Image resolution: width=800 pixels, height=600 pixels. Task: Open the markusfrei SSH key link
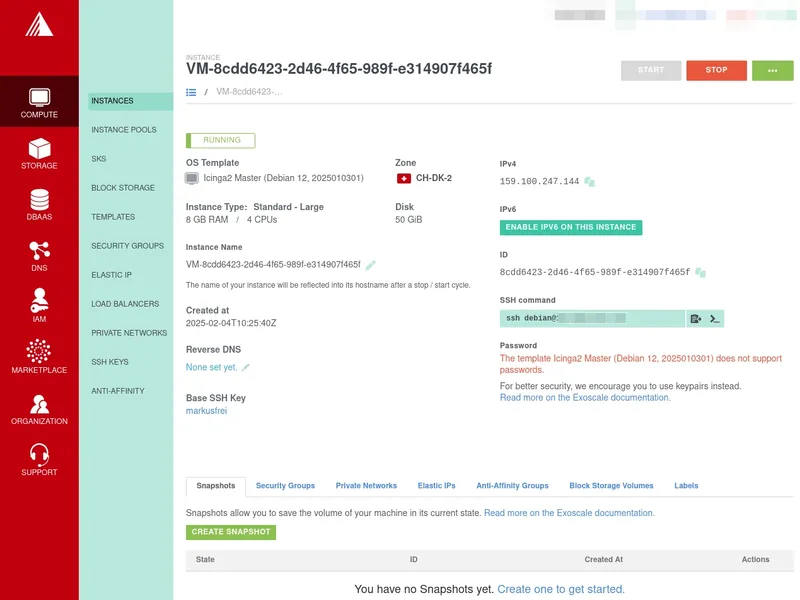pos(206,411)
